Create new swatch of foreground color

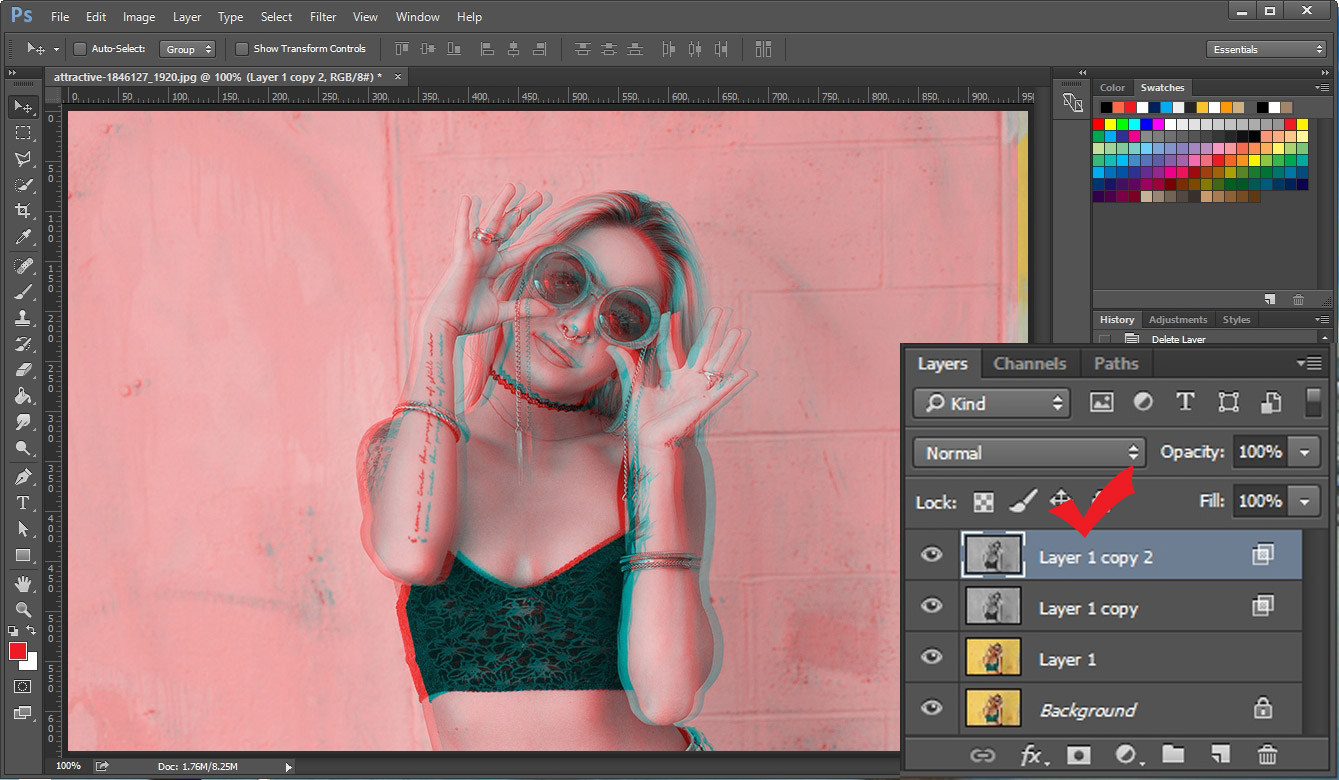tap(1269, 299)
